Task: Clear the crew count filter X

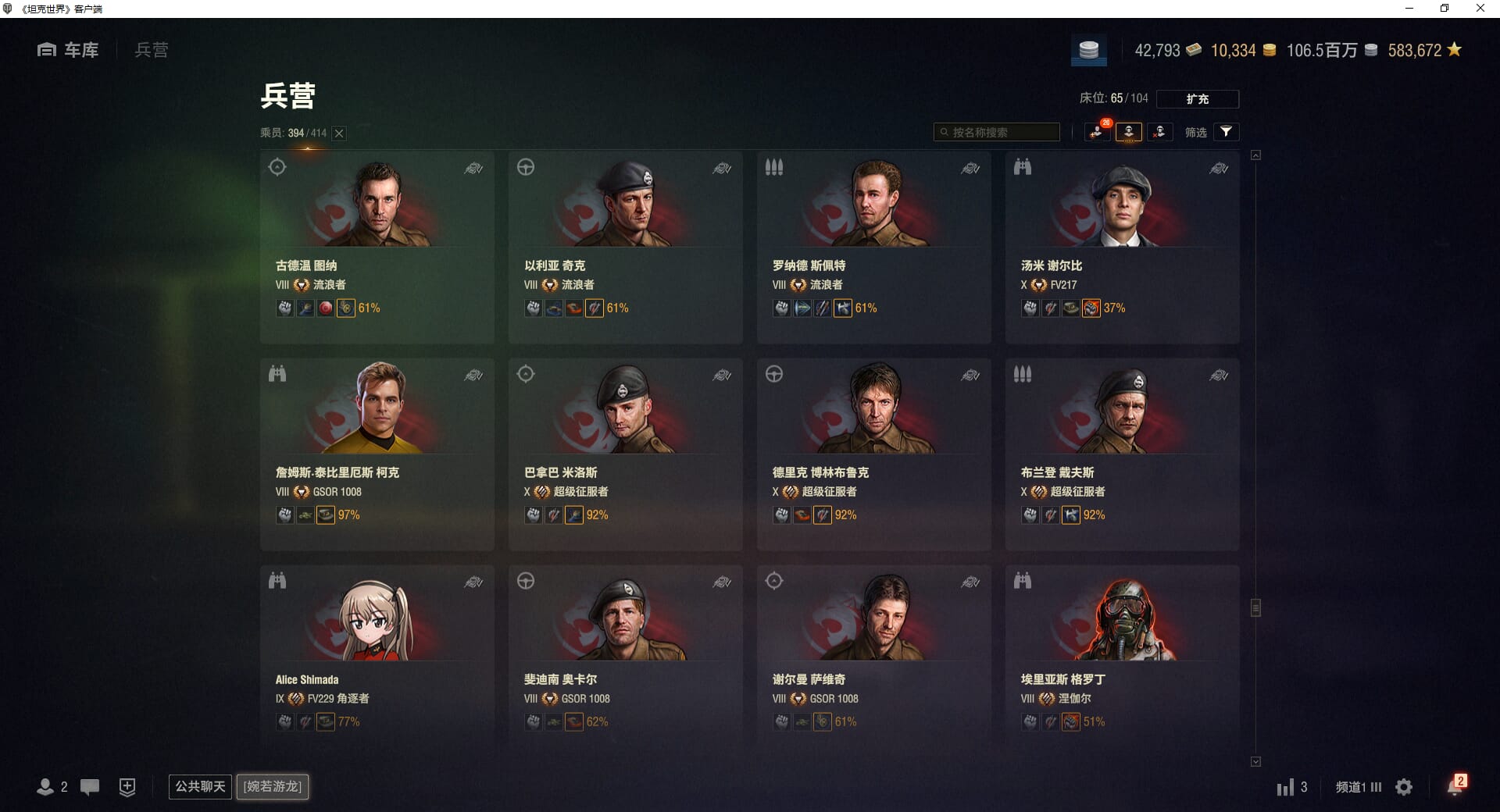Action: [339, 134]
